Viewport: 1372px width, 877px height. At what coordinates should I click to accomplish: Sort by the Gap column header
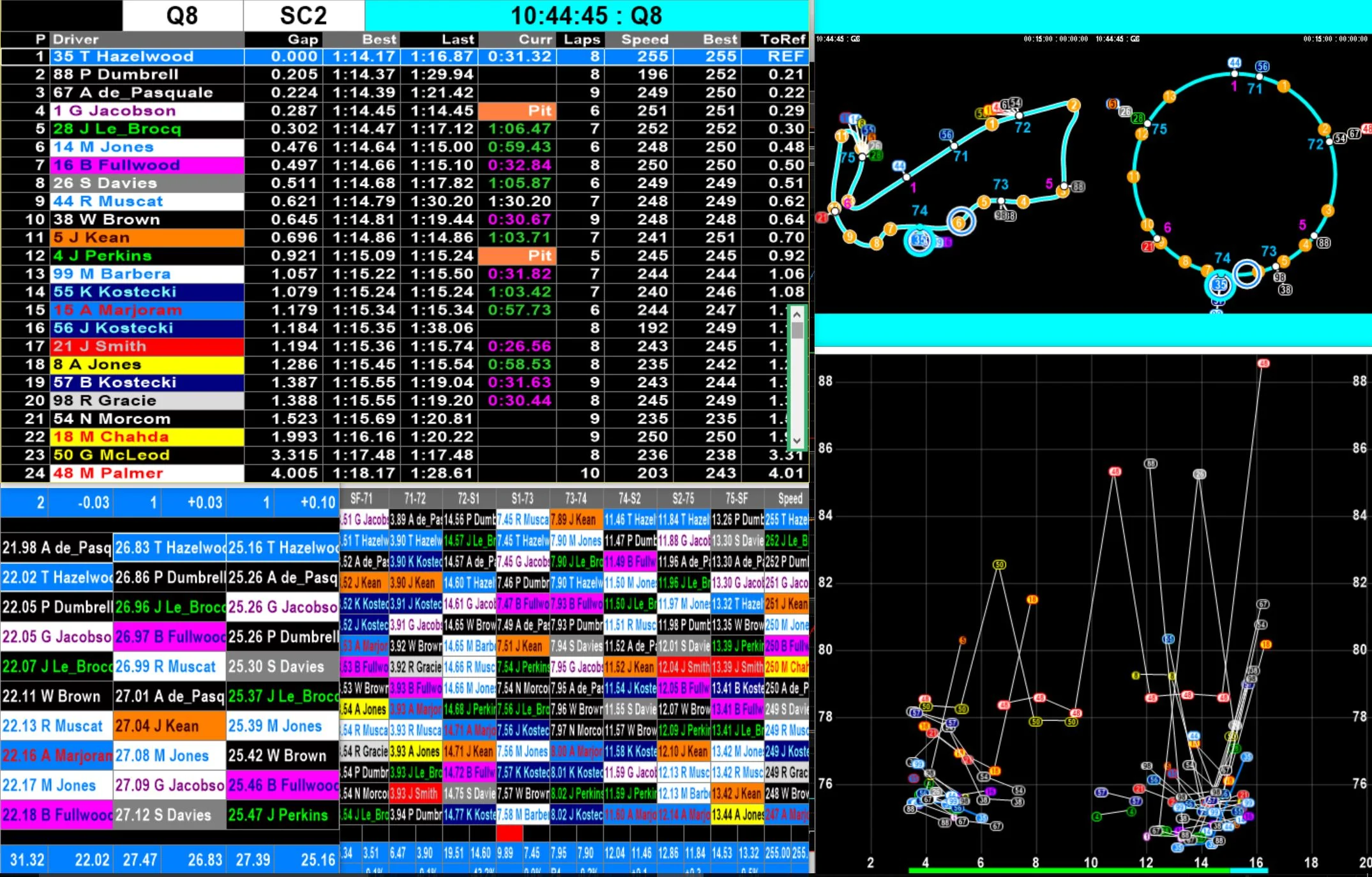pos(303,39)
